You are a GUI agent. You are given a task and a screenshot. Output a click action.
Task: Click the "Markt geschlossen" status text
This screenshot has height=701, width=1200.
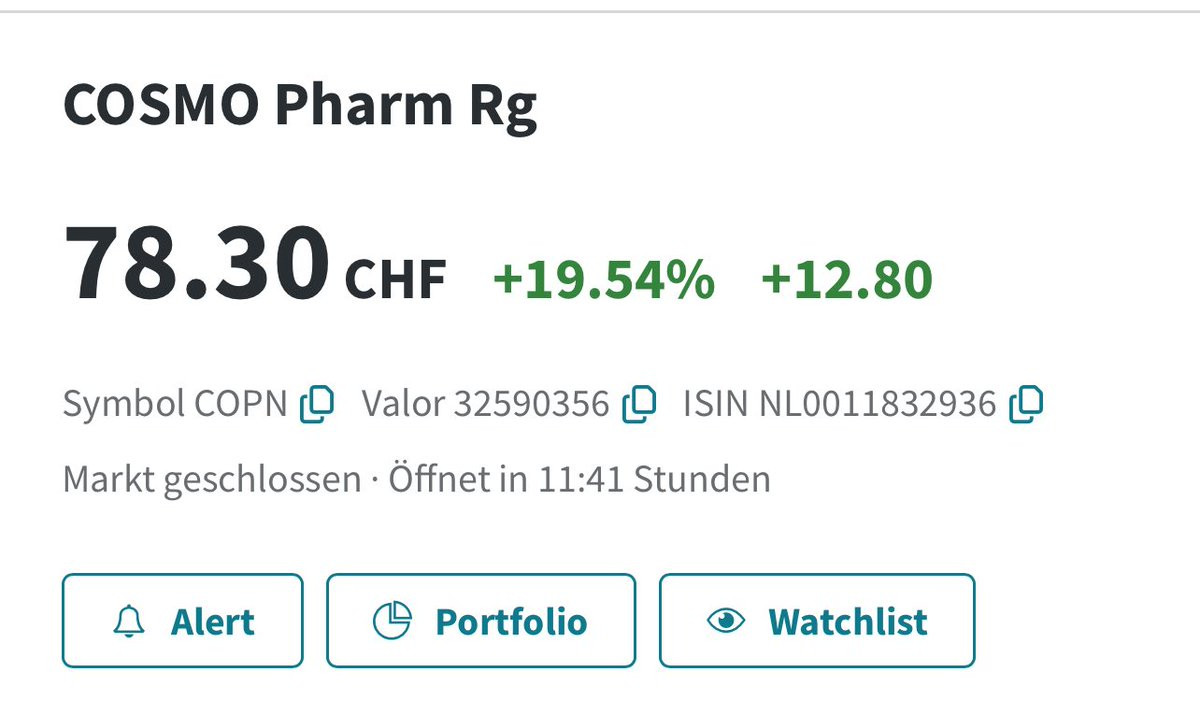[211, 479]
